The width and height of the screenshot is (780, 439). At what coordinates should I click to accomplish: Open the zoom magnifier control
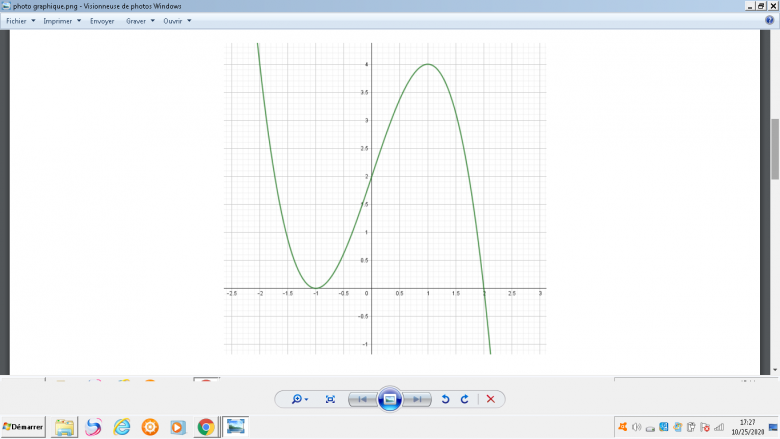pos(299,399)
